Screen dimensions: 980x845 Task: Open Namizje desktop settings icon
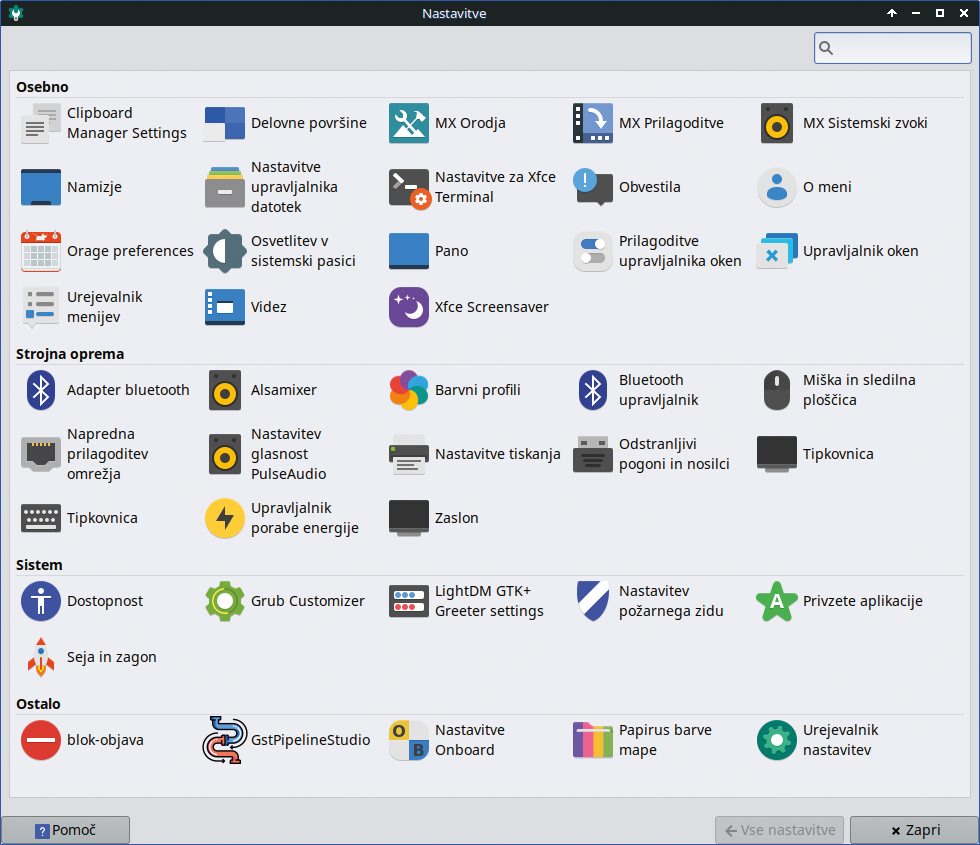coord(41,187)
